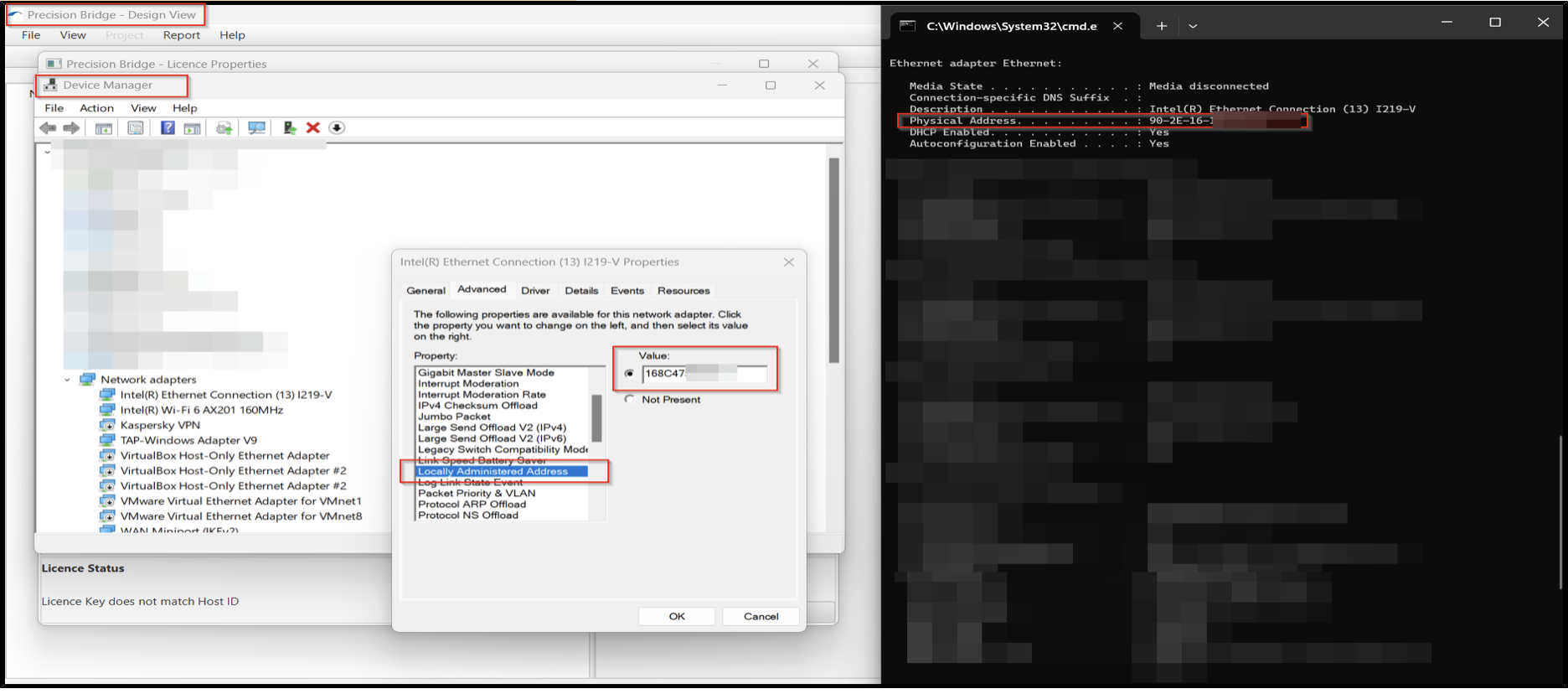This screenshot has height=694, width=1568.
Task: Click the Licence Properties window title icon
Action: pos(54,64)
